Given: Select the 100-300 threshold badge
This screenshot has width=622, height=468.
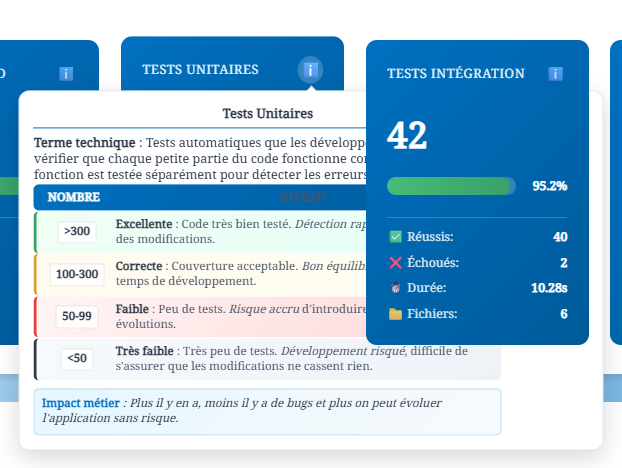Looking at the screenshot, I should click(77, 274).
